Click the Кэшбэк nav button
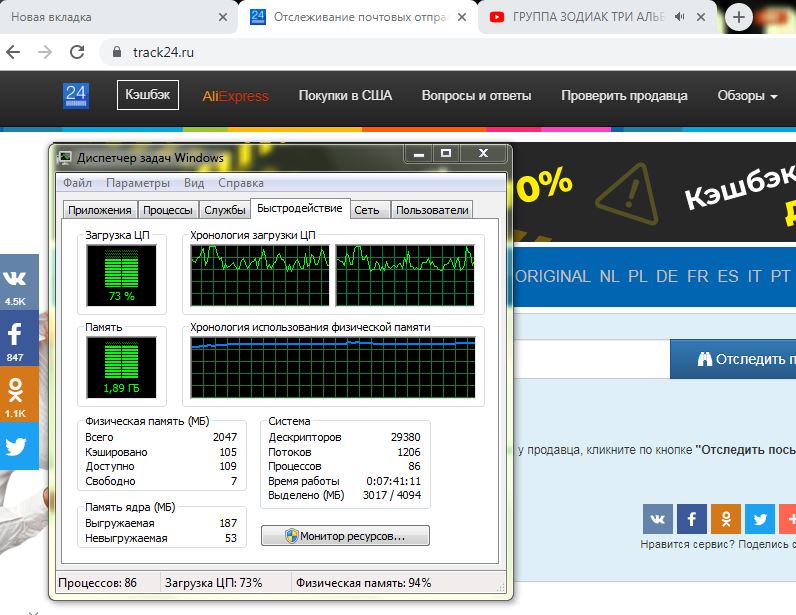The width and height of the screenshot is (796, 615). pyautogui.click(x=148, y=95)
